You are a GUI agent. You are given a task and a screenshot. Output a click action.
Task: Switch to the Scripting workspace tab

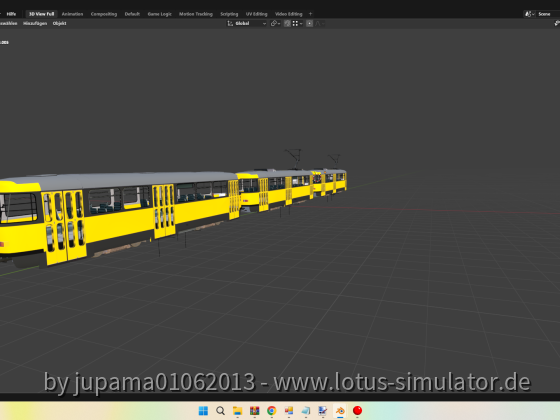coord(229,14)
